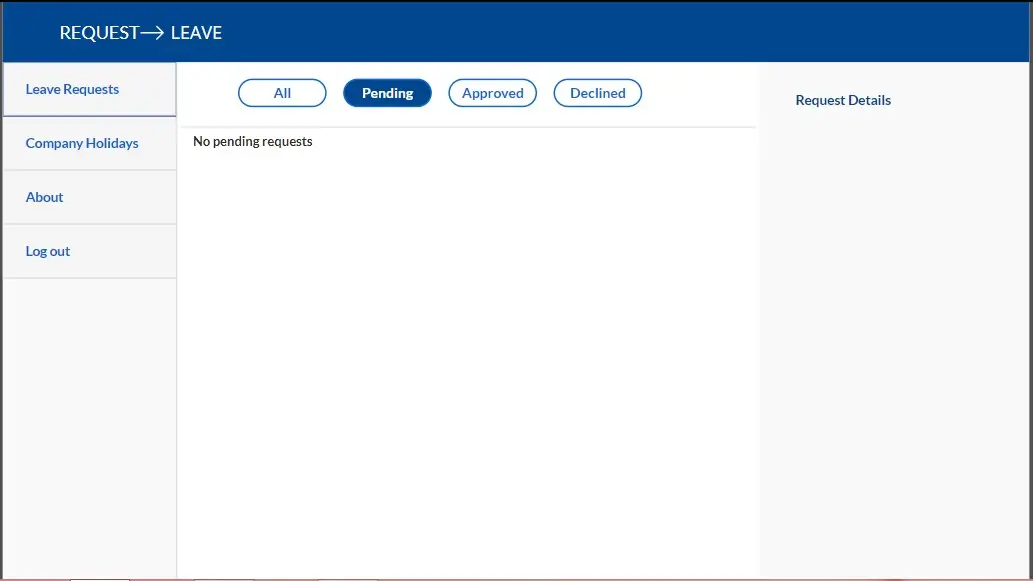
Task: Click the Request Details heading
Action: 843,100
